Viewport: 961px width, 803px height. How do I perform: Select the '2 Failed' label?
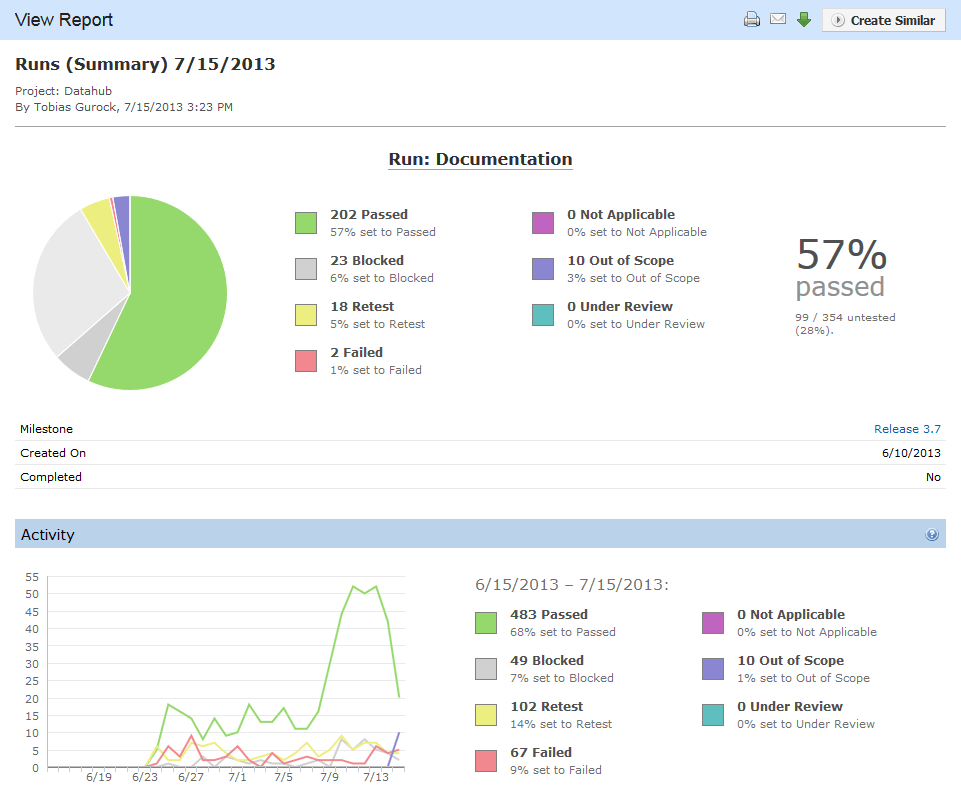point(357,352)
